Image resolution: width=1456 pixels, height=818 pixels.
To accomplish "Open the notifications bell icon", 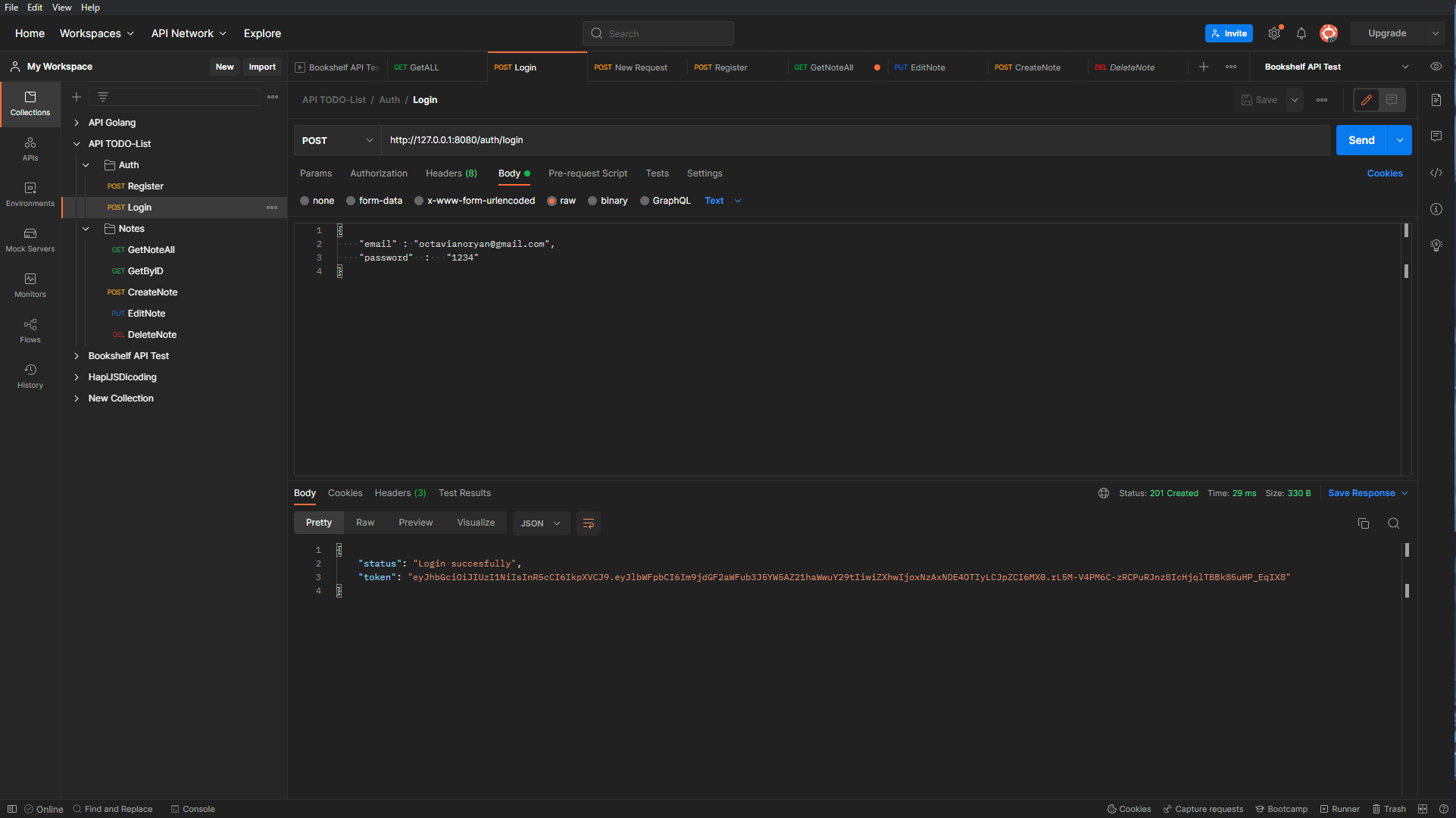I will (x=1301, y=33).
